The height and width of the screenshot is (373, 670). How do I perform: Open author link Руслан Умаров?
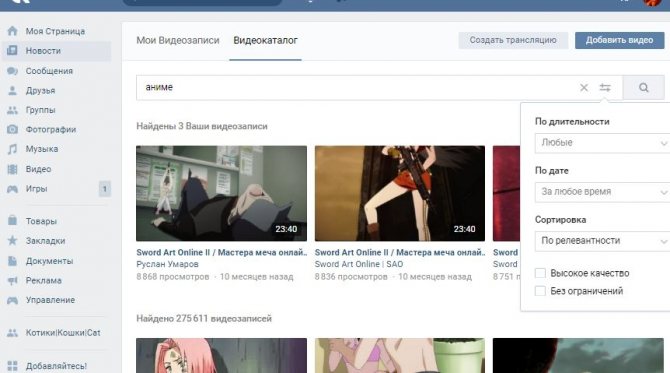pyautogui.click(x=168, y=264)
